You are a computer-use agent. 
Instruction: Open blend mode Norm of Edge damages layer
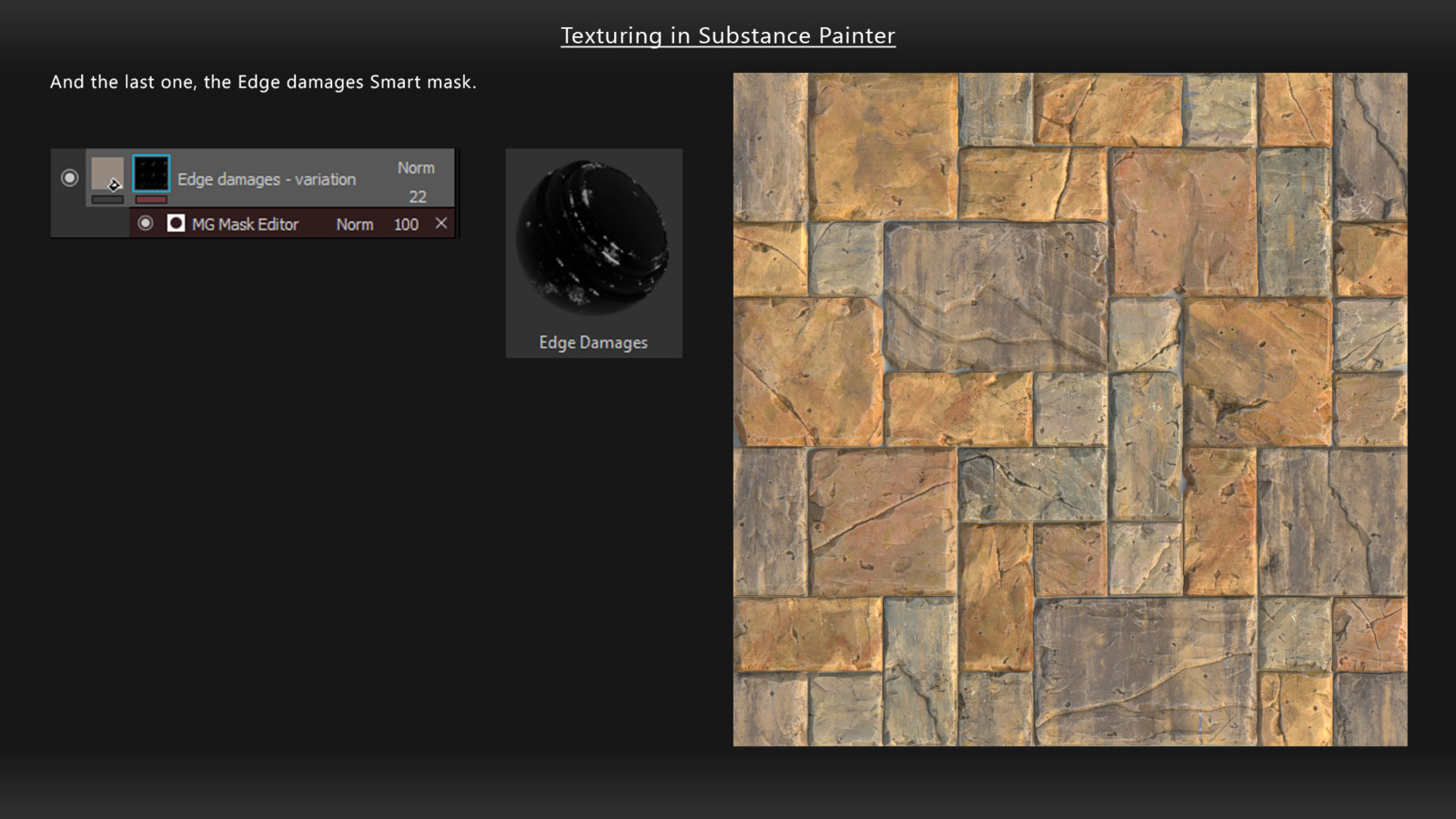(x=416, y=167)
